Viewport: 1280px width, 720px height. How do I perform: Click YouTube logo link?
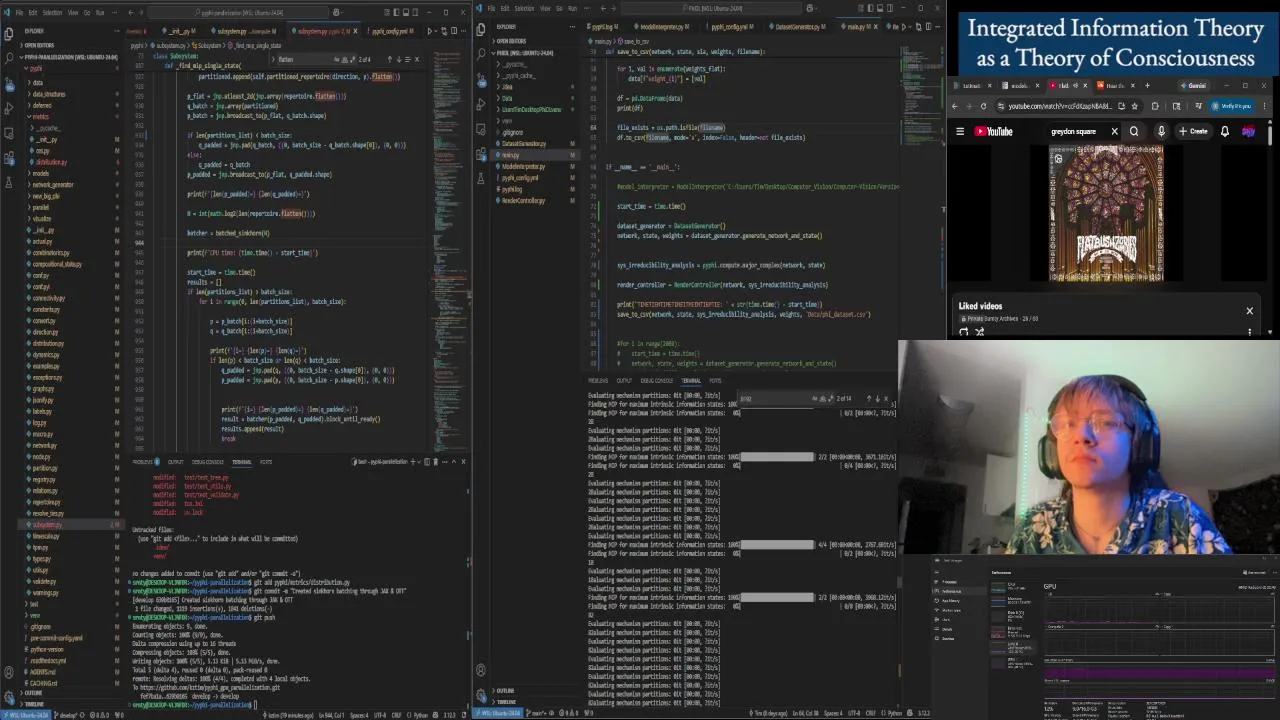pos(993,131)
